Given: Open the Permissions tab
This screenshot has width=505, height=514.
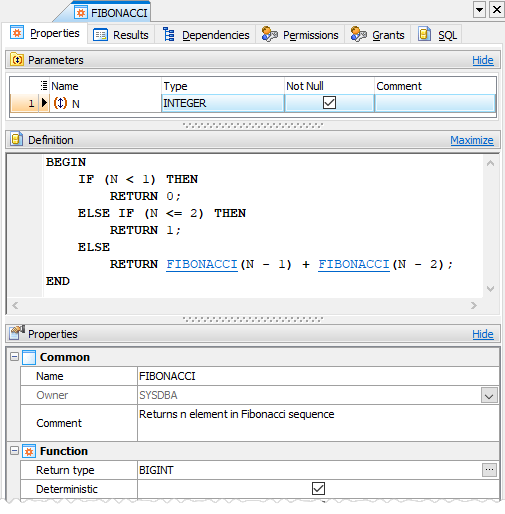Looking at the screenshot, I should 300,35.
